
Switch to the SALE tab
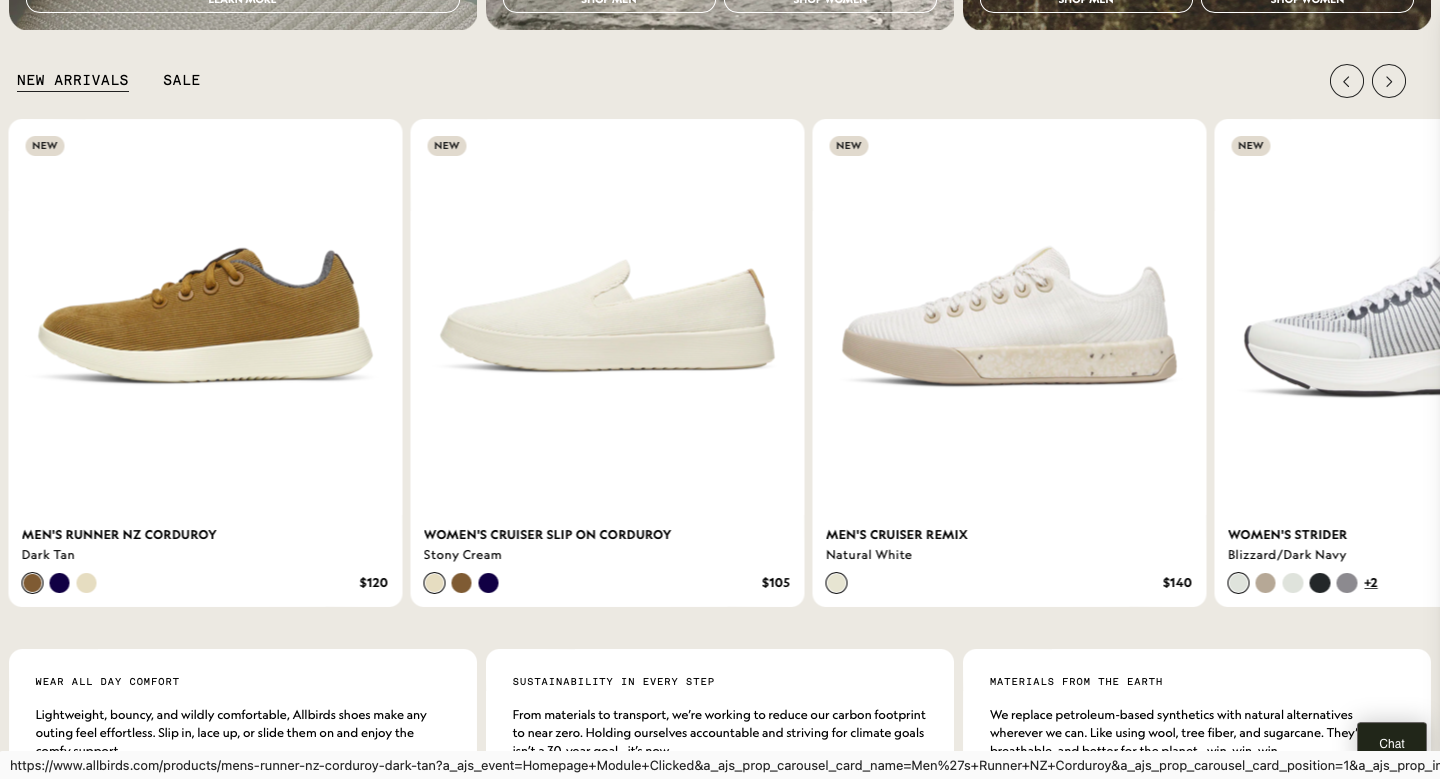[x=181, y=80]
